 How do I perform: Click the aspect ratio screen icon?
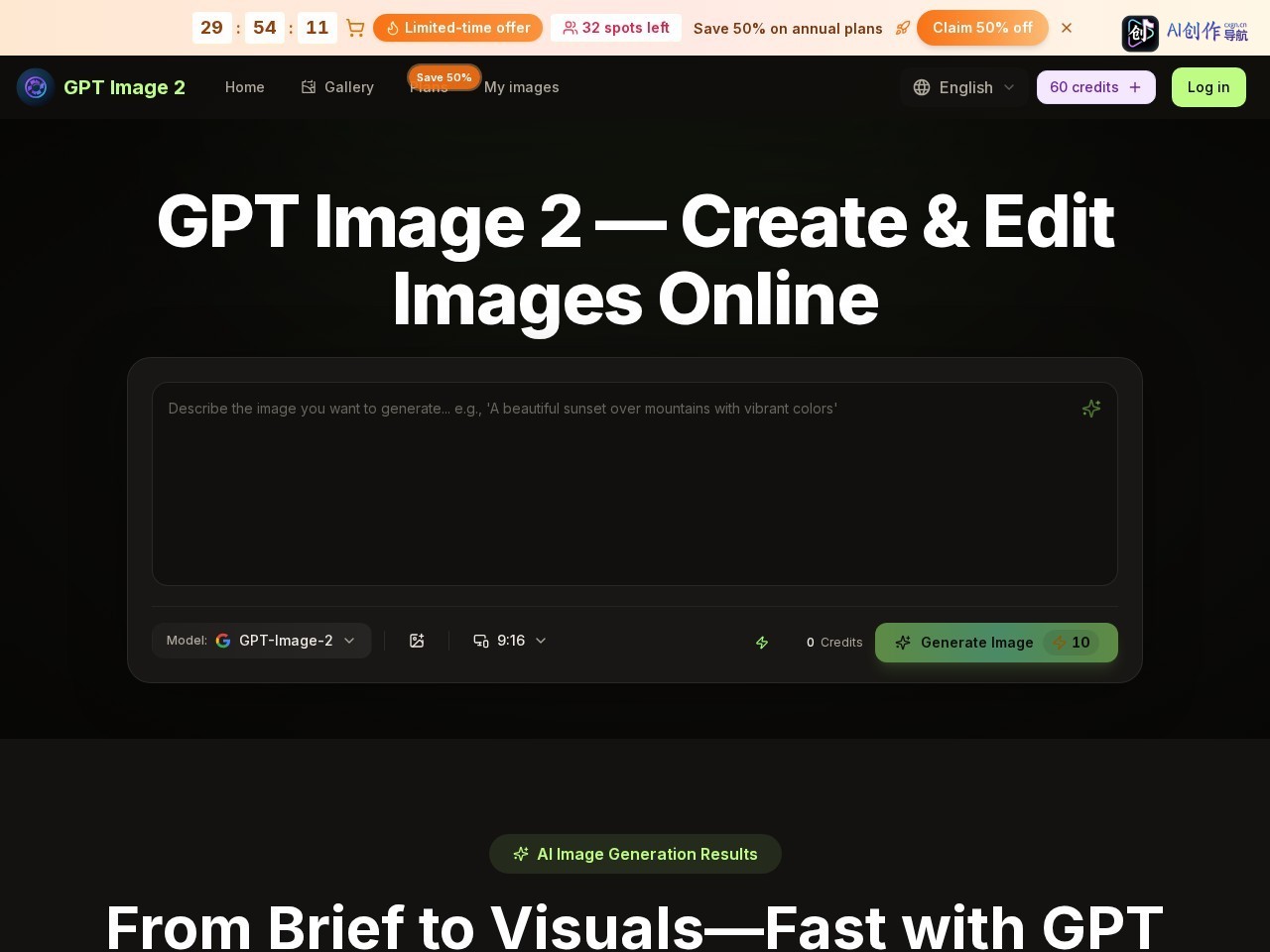click(x=481, y=641)
